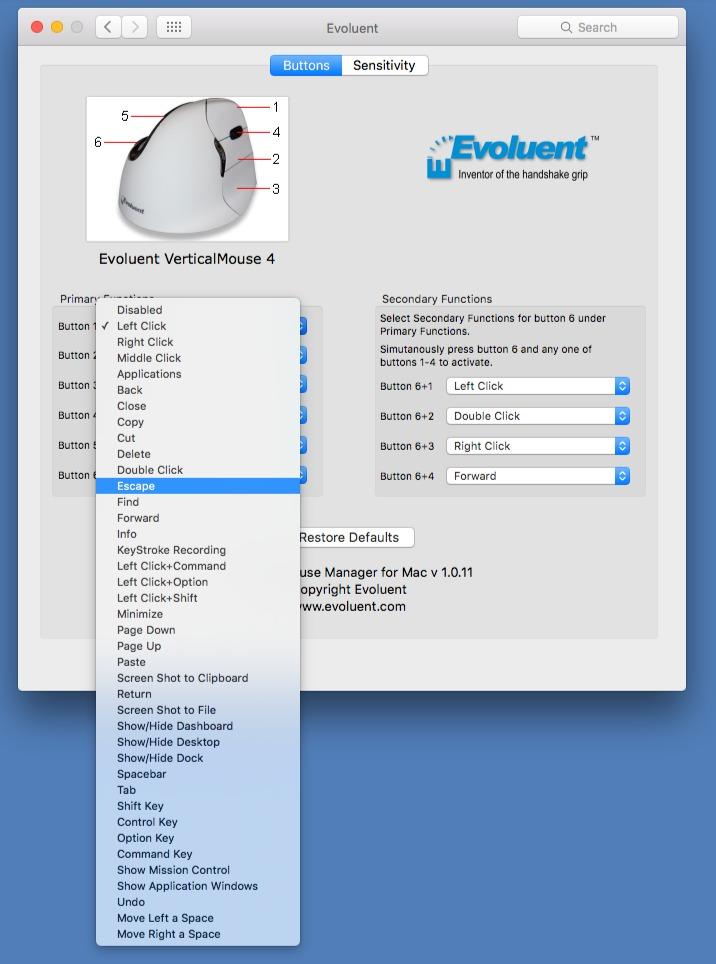Select Show/Hide Desktop
Image resolution: width=716 pixels, height=964 pixels.
(198, 741)
